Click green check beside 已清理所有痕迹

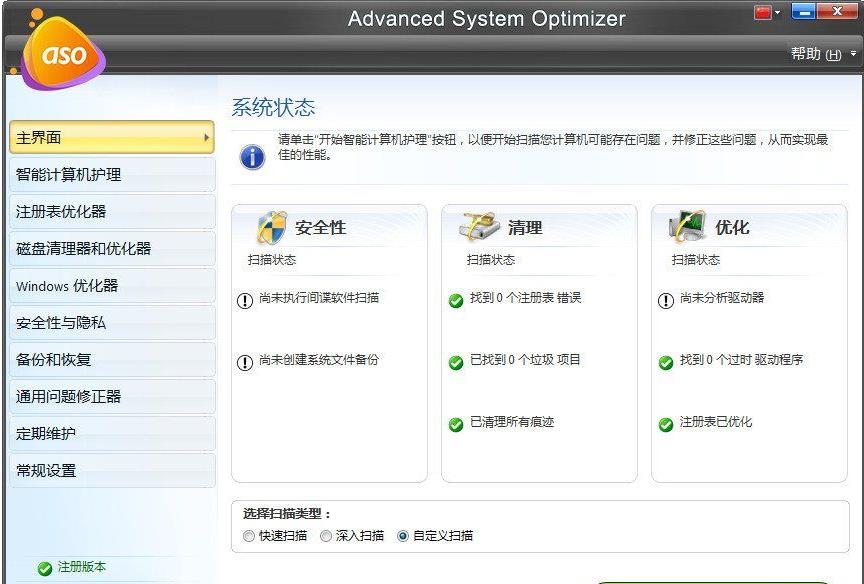456,425
